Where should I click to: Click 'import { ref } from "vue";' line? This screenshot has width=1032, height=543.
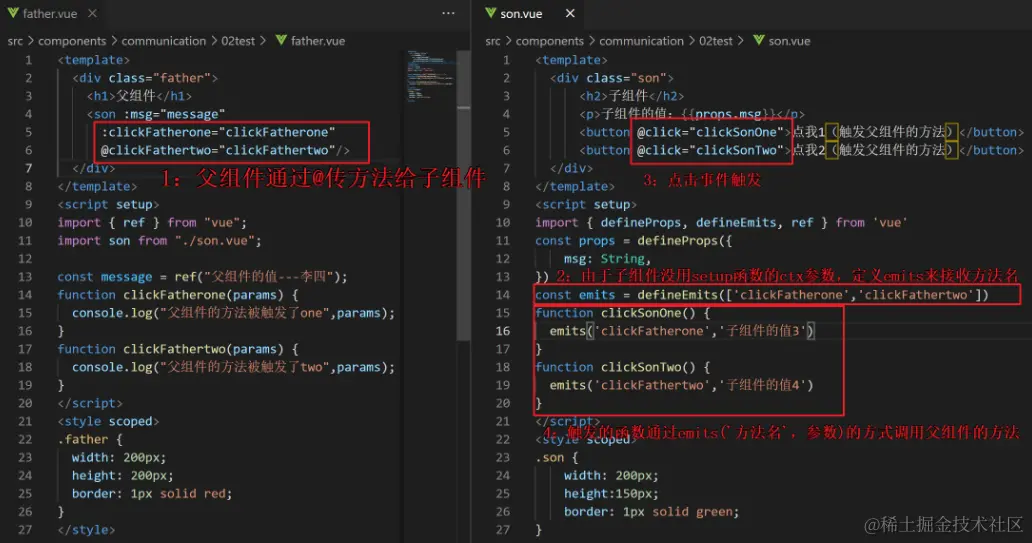point(152,222)
